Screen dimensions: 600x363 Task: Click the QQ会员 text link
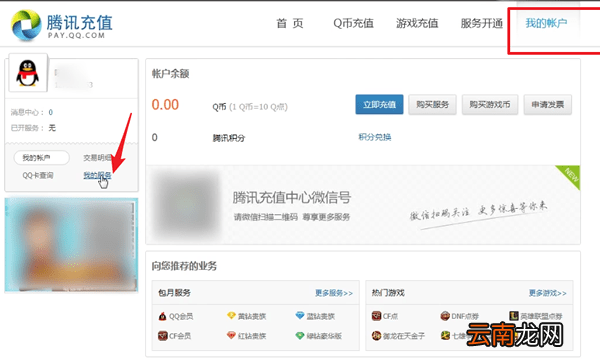click(x=181, y=316)
